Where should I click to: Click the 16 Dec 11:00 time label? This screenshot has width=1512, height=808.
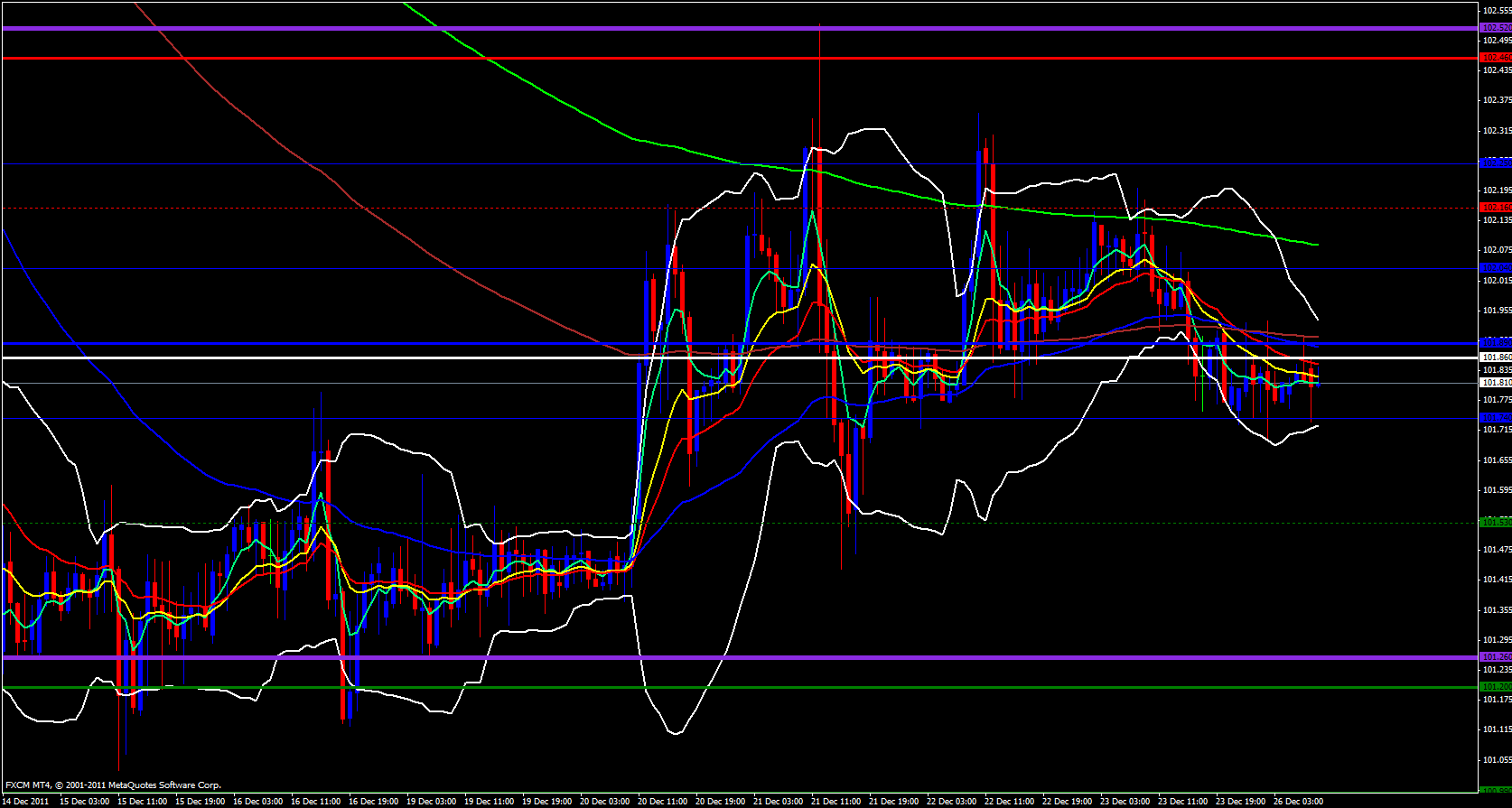point(315,802)
